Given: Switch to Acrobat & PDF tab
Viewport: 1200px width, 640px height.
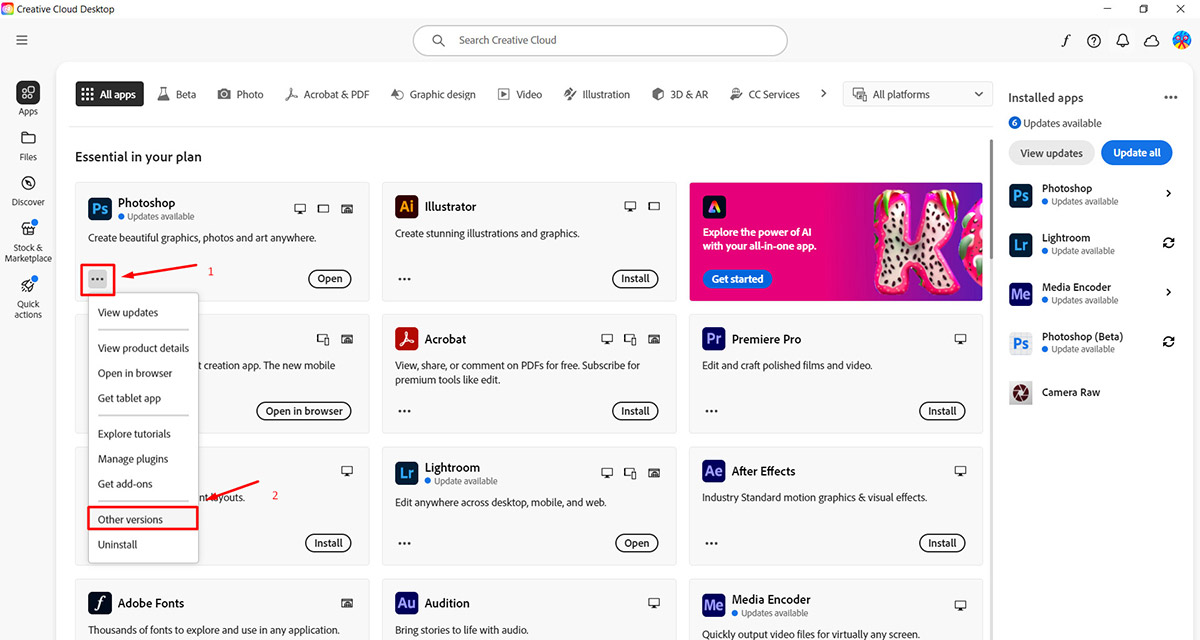Looking at the screenshot, I should (x=326, y=94).
